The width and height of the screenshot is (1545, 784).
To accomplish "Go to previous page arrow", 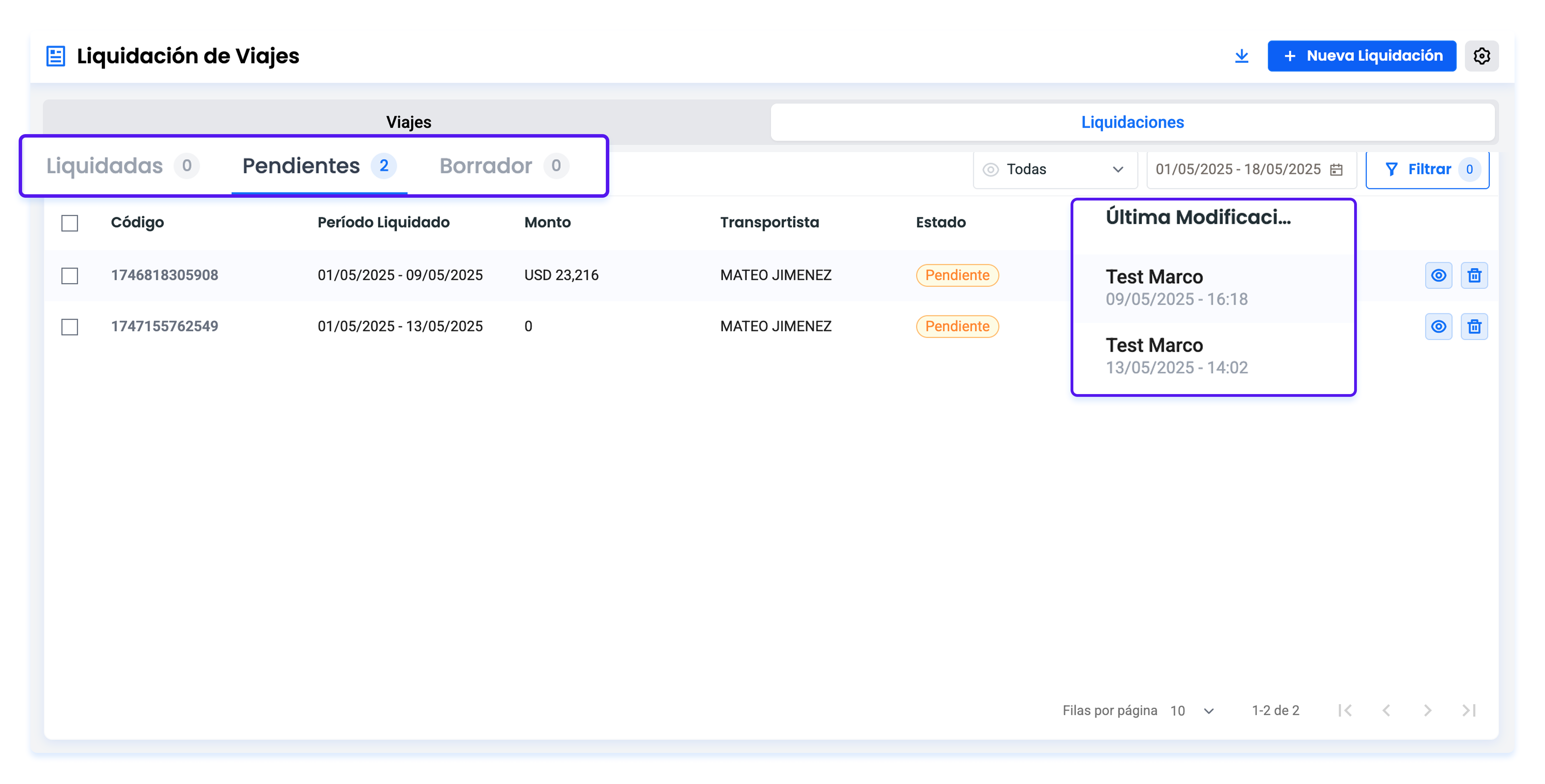I will [1386, 710].
